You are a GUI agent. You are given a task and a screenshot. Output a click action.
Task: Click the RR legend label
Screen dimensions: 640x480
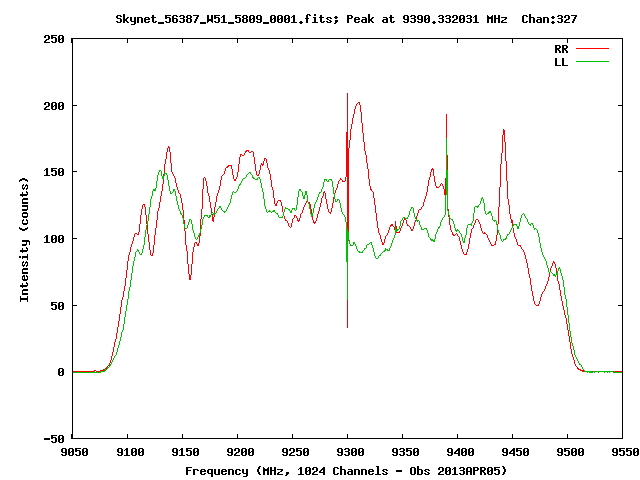point(561,49)
